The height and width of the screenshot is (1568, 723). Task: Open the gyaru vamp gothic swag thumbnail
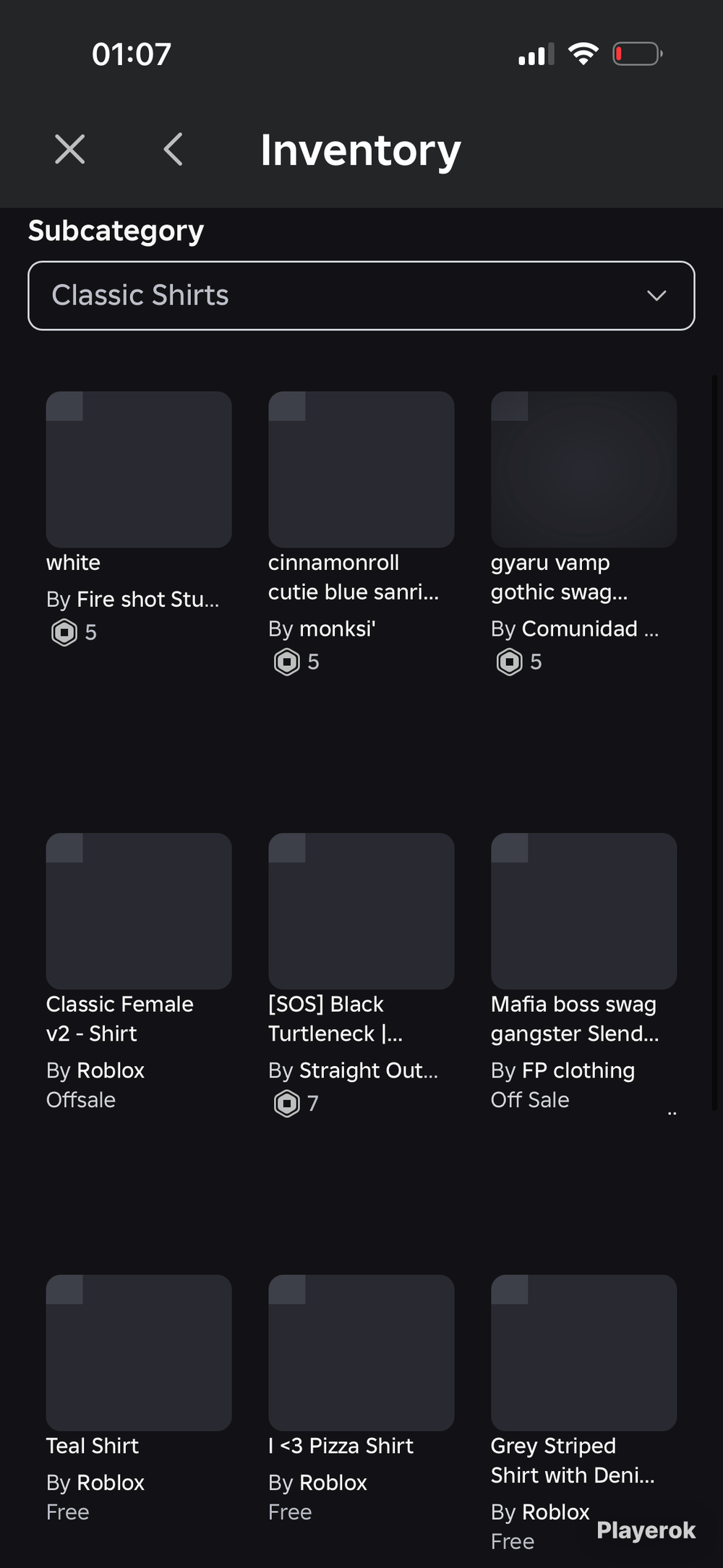coord(584,469)
